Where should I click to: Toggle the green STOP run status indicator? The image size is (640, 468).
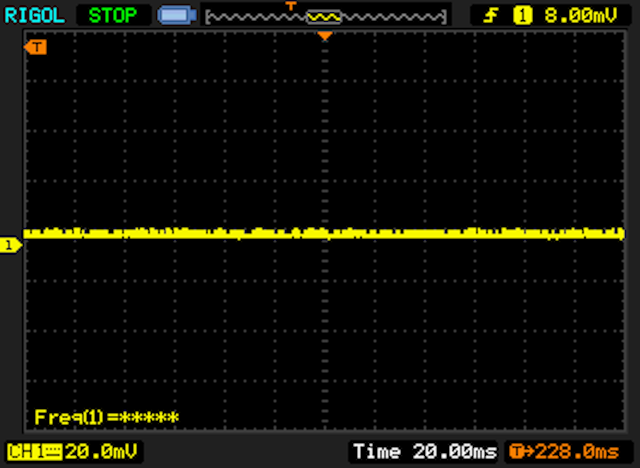pos(113,15)
